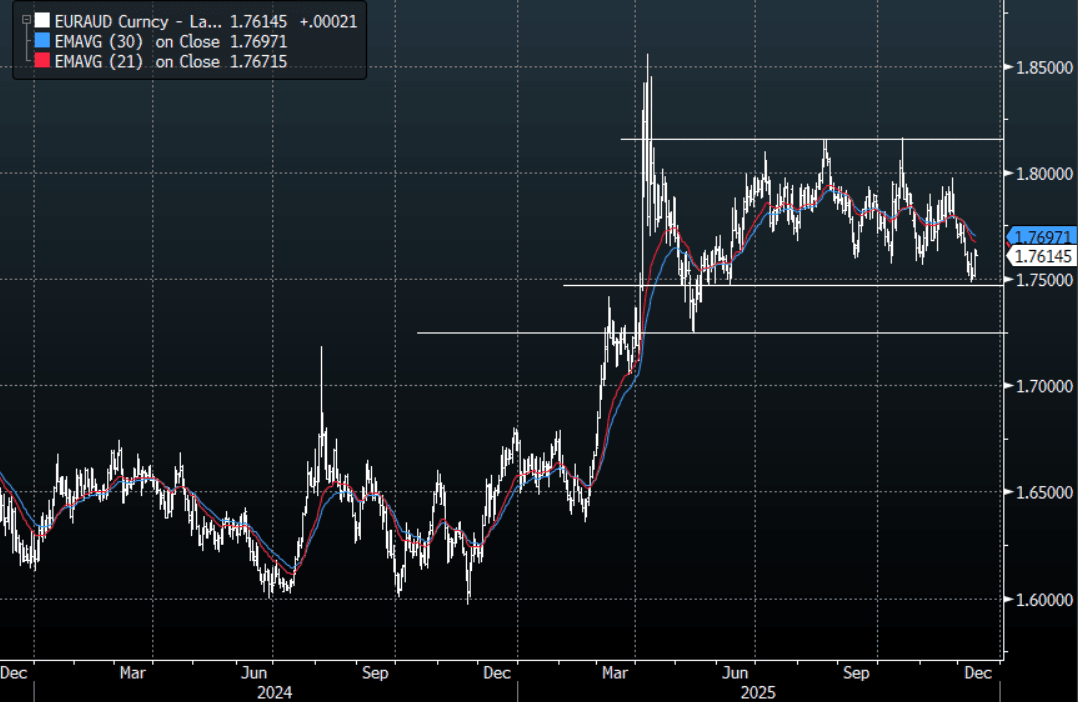
Task: Click the red EMAVG (21) color swatch
Action: click(x=41, y=62)
